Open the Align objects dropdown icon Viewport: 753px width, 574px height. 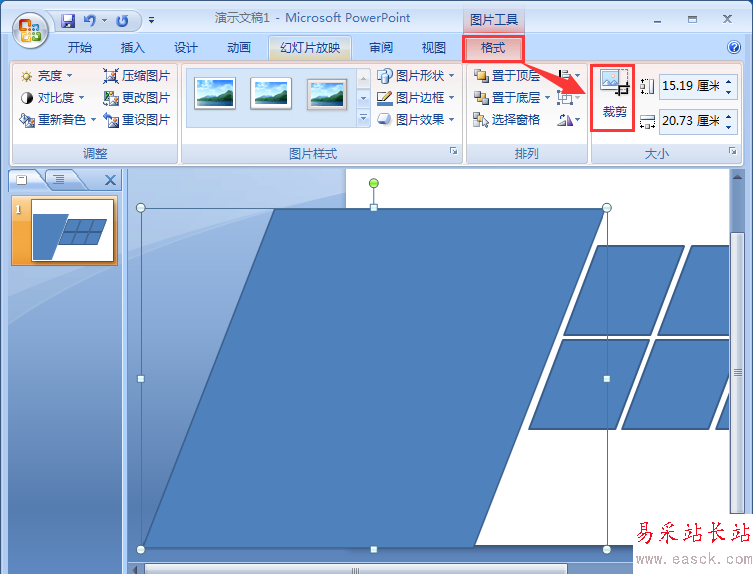[569, 76]
